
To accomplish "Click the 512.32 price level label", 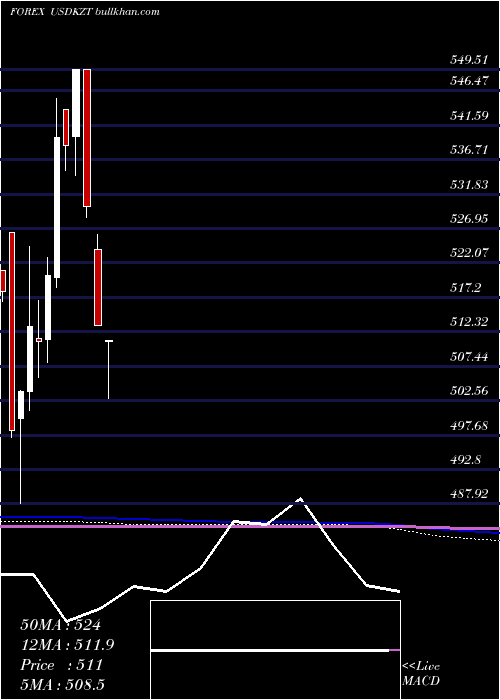I will (x=469, y=322).
